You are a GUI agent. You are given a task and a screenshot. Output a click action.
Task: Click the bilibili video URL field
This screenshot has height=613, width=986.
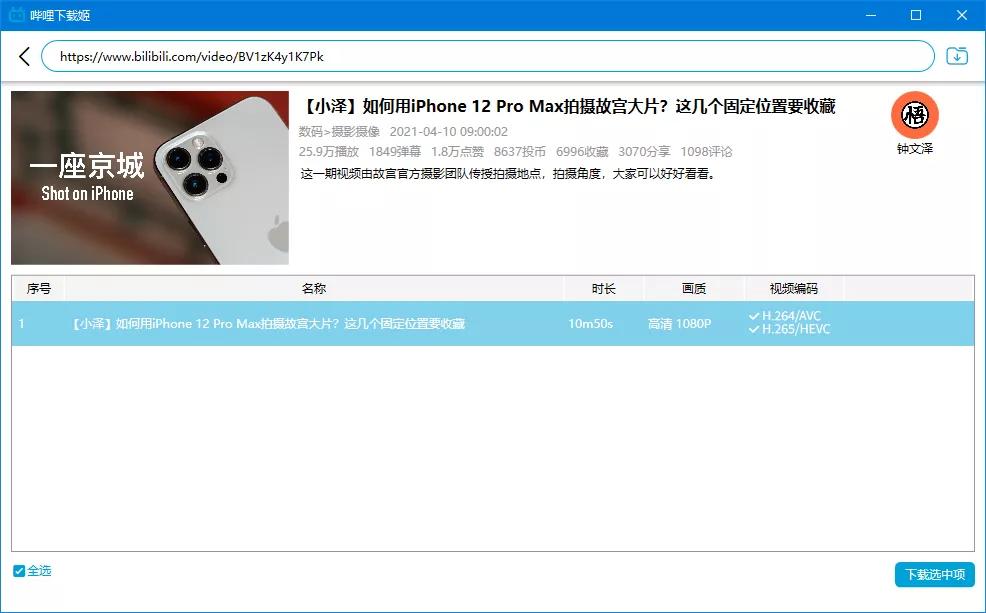click(487, 57)
